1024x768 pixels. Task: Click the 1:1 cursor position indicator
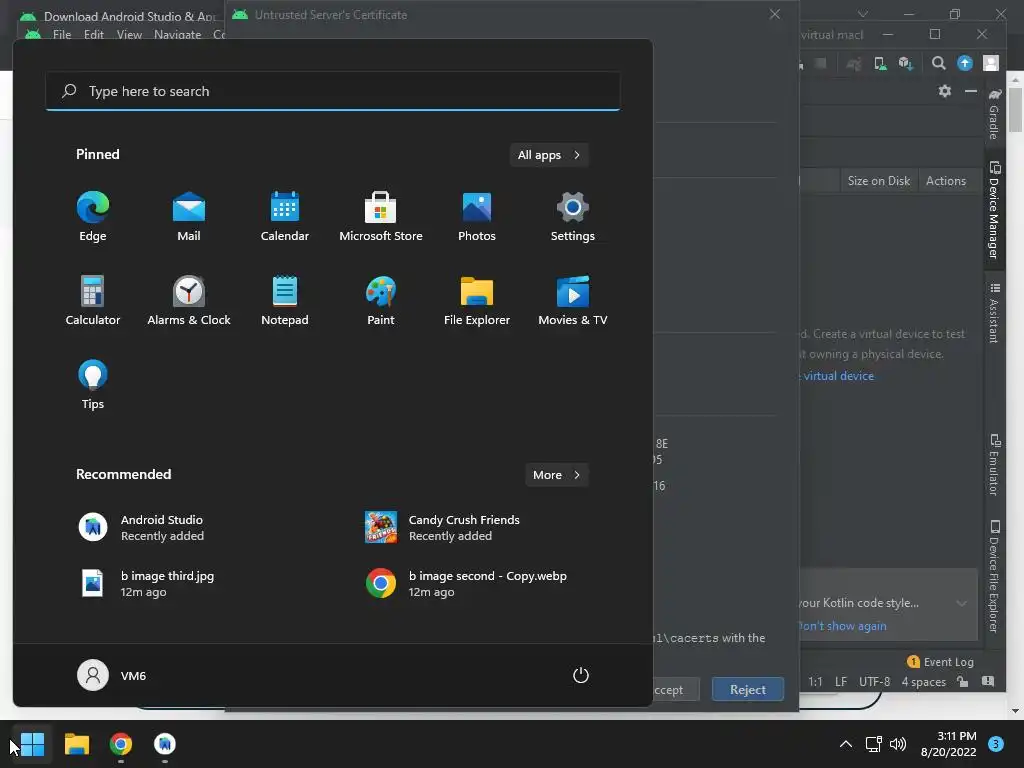[x=815, y=682]
